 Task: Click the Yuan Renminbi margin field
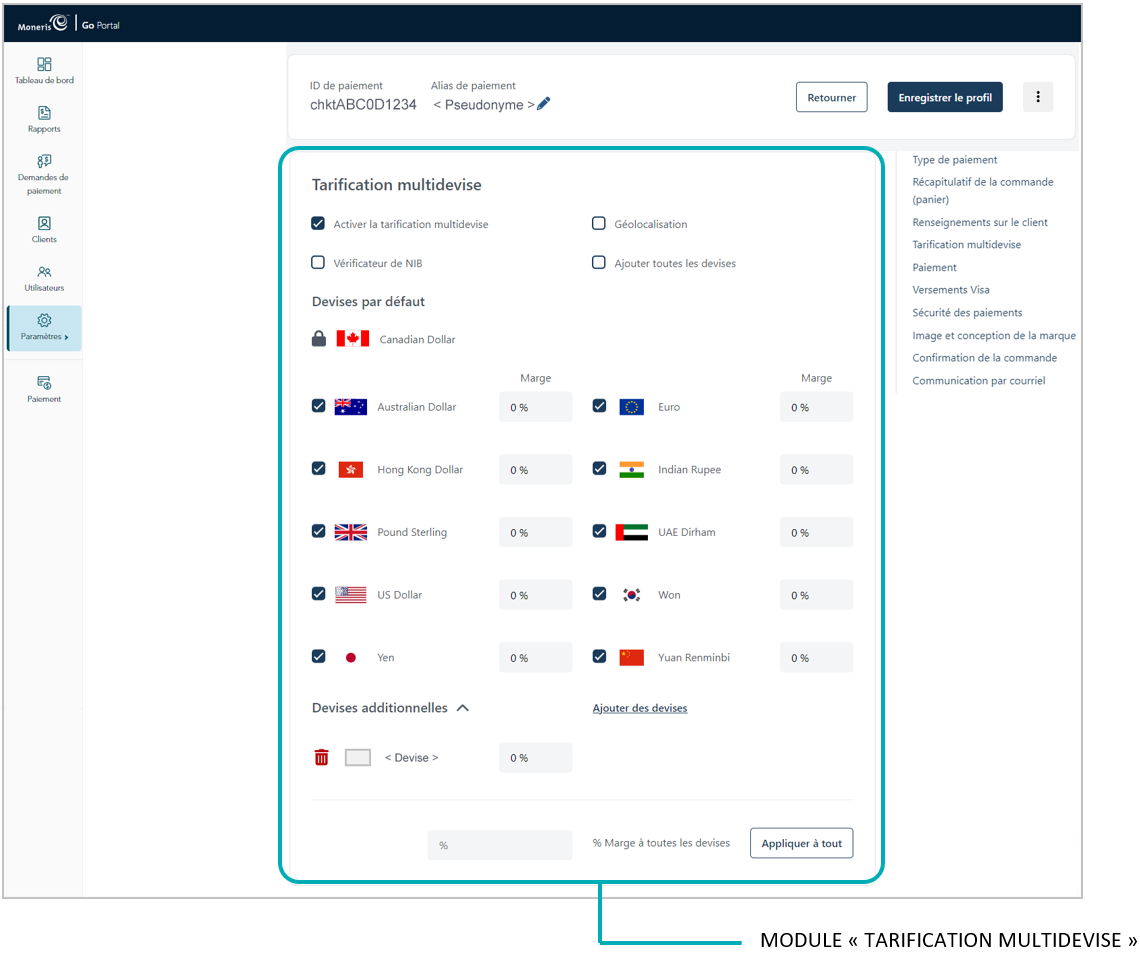coord(816,657)
